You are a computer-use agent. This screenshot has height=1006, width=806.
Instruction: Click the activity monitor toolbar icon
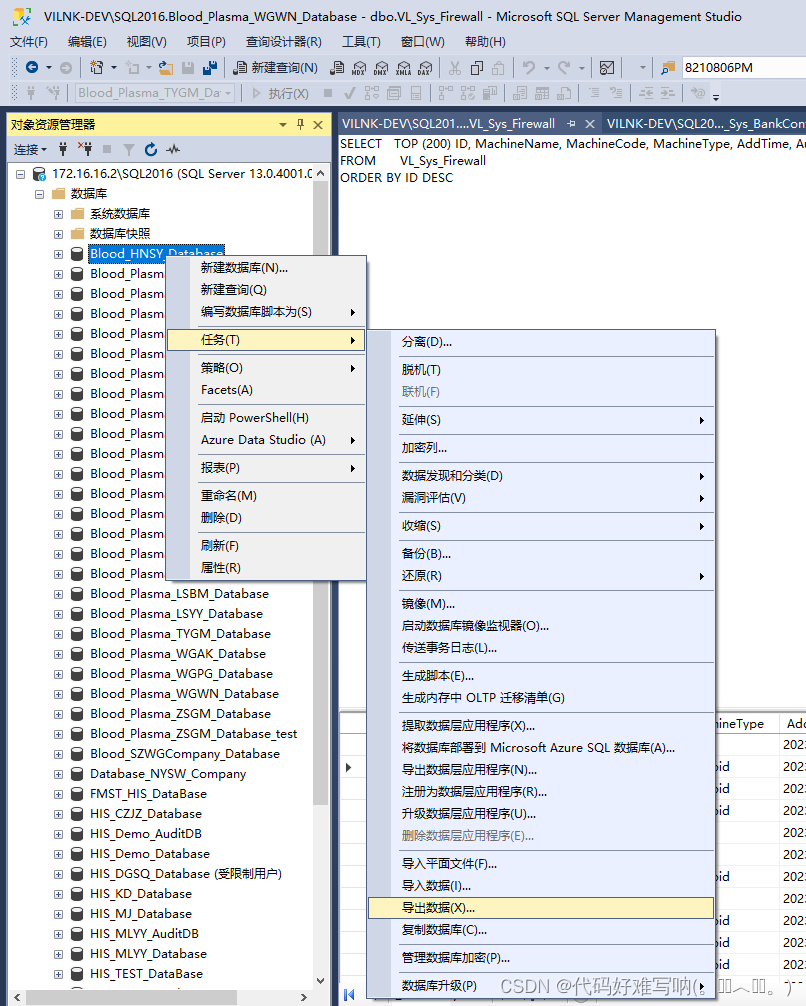606,67
